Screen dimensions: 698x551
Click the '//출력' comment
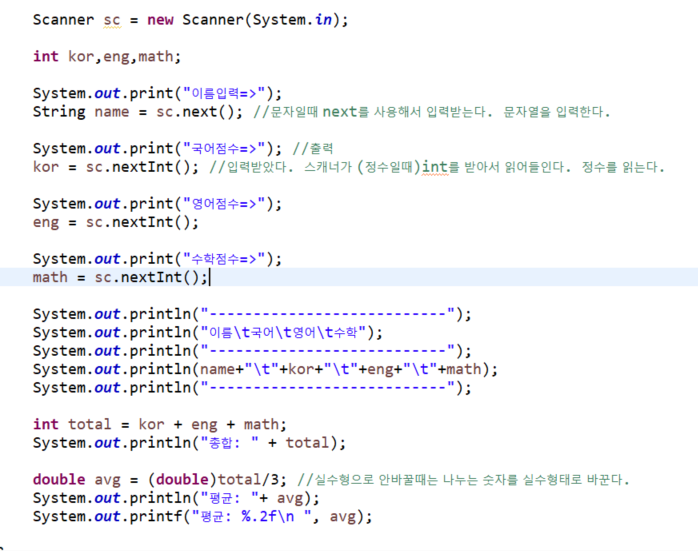(313, 149)
